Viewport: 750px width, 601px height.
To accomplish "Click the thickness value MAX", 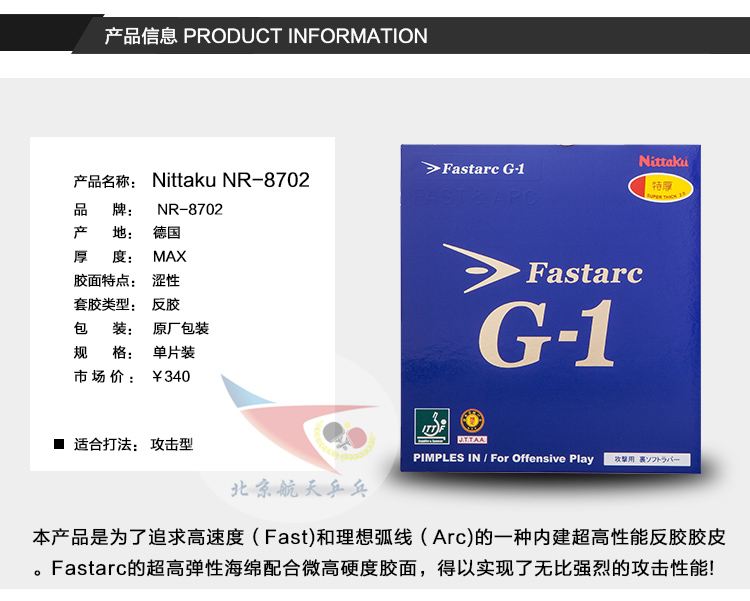I will click(x=169, y=256).
